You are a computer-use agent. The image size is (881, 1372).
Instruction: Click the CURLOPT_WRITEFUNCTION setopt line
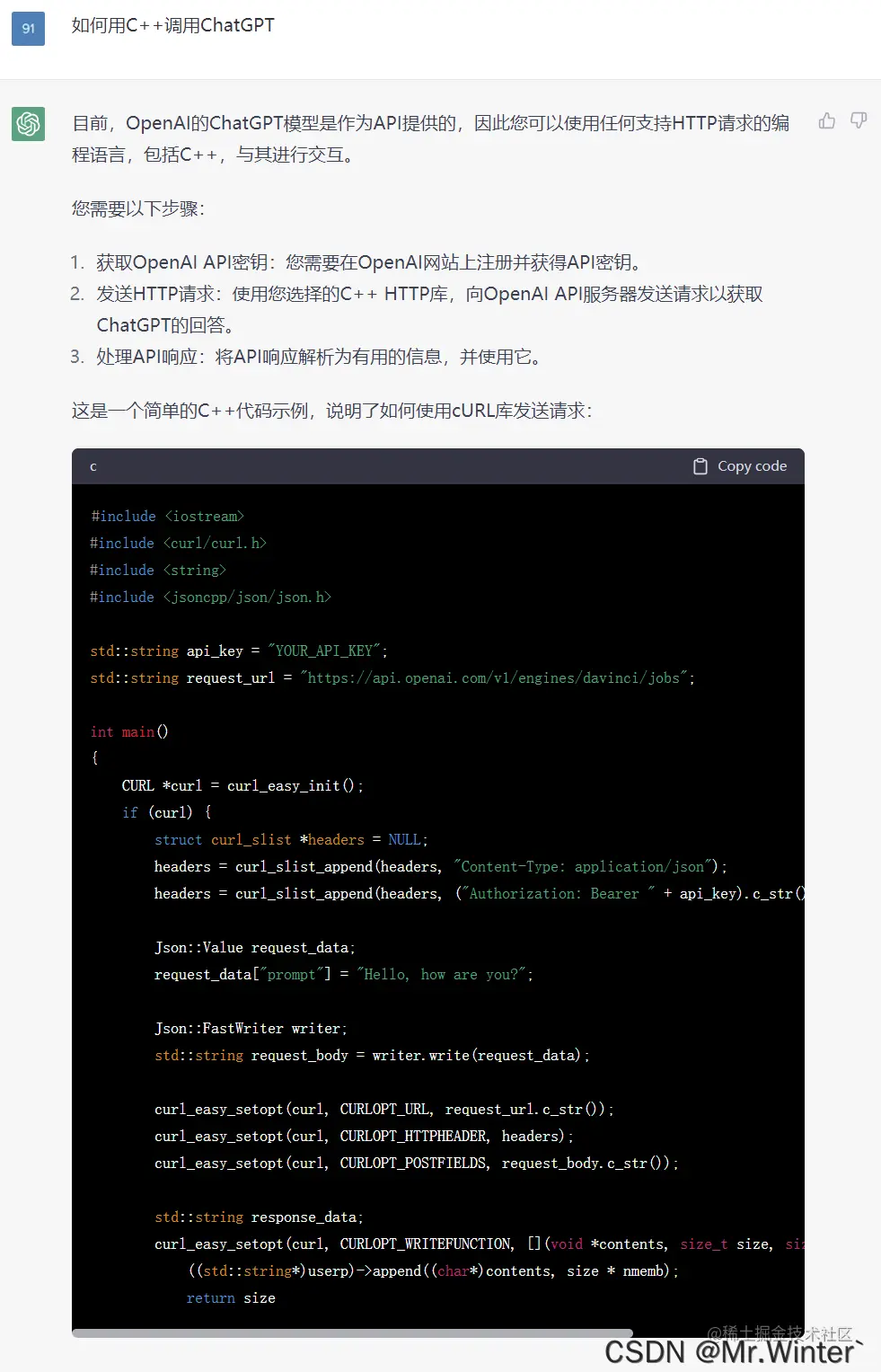point(479,1244)
